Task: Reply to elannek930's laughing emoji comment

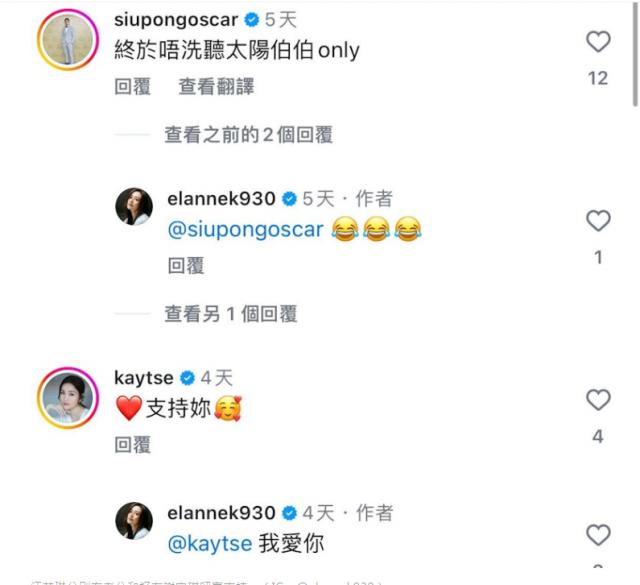Action: (186, 266)
